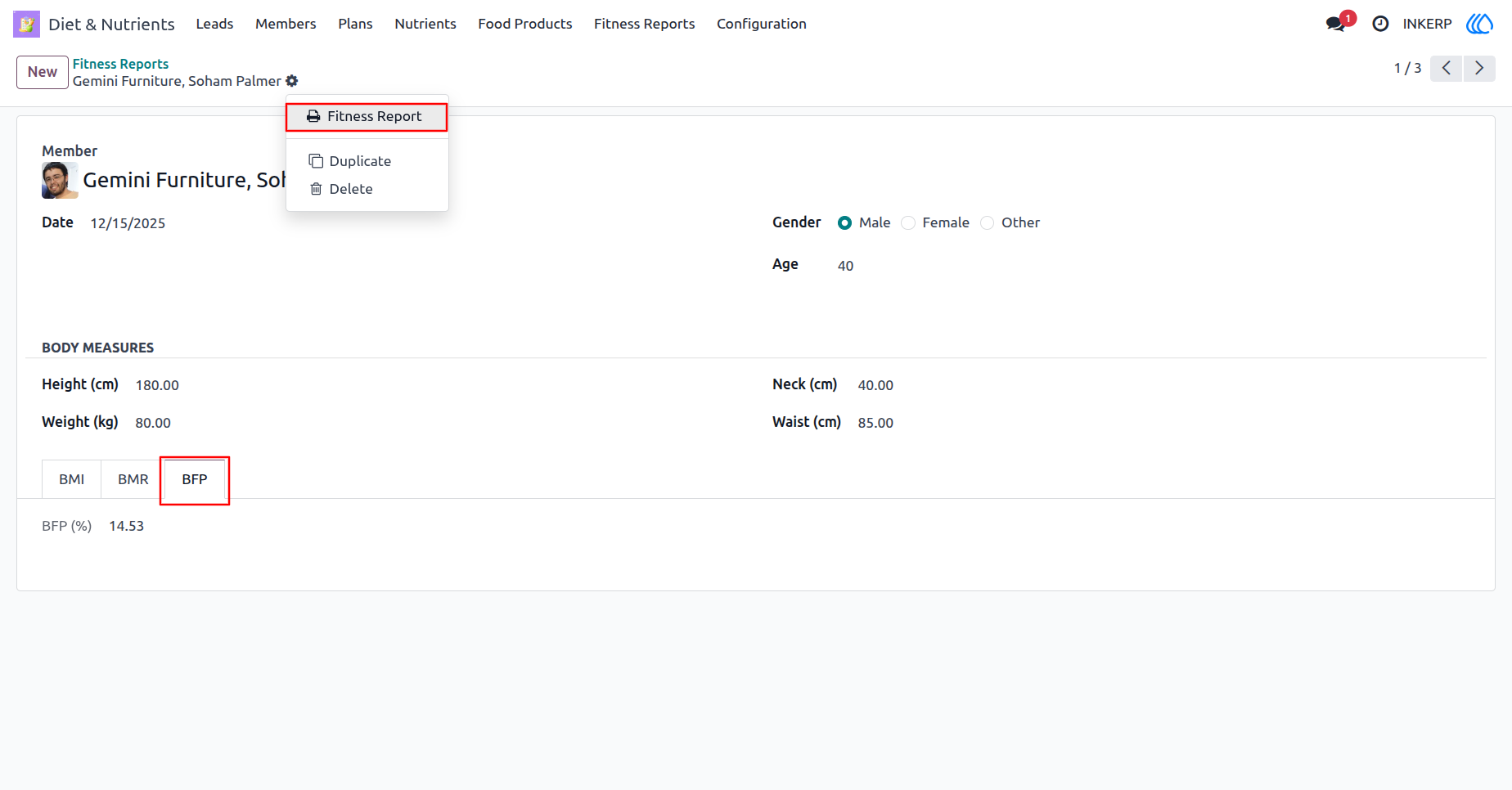
Task: Open the discuss messages icon
Action: [1336, 24]
